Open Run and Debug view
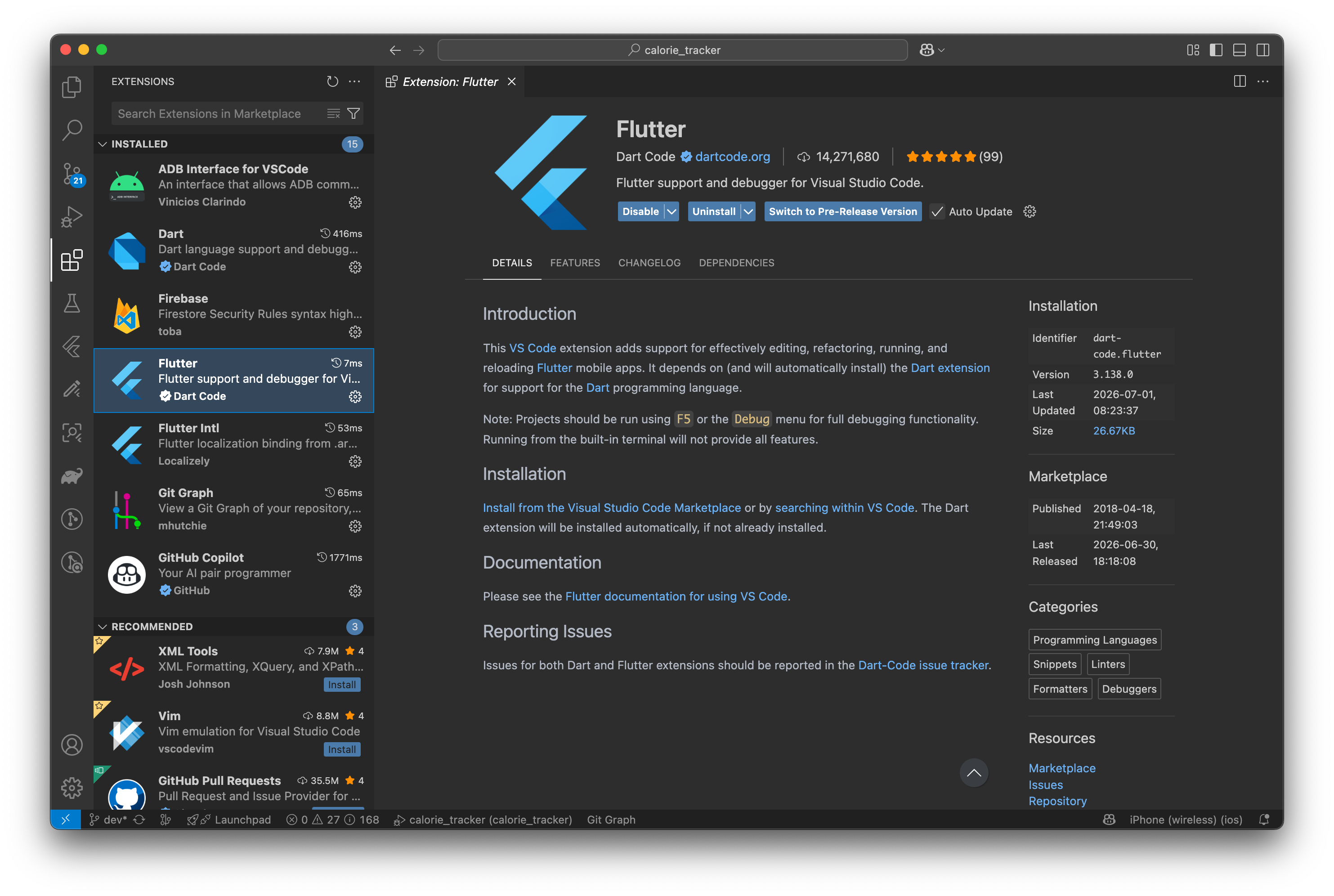The height and width of the screenshot is (896, 1334). [x=72, y=216]
